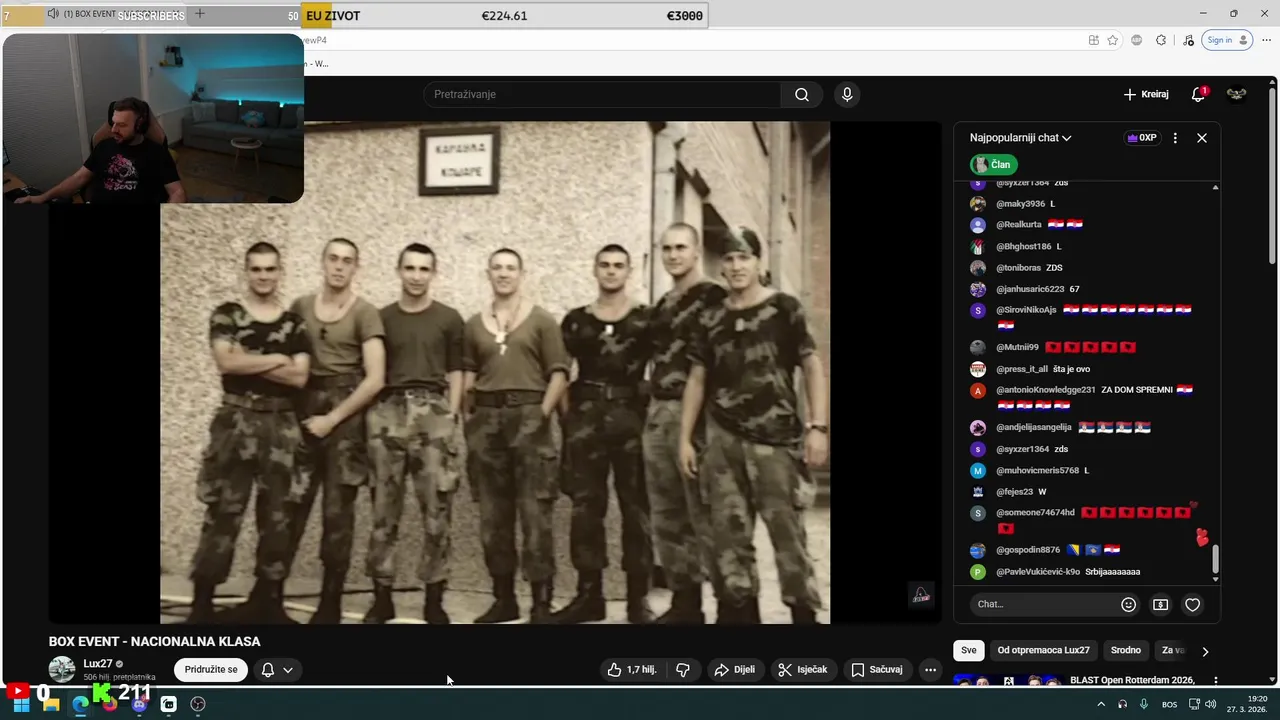Click the video player frame
The height and width of the screenshot is (720, 1280).
(495, 372)
